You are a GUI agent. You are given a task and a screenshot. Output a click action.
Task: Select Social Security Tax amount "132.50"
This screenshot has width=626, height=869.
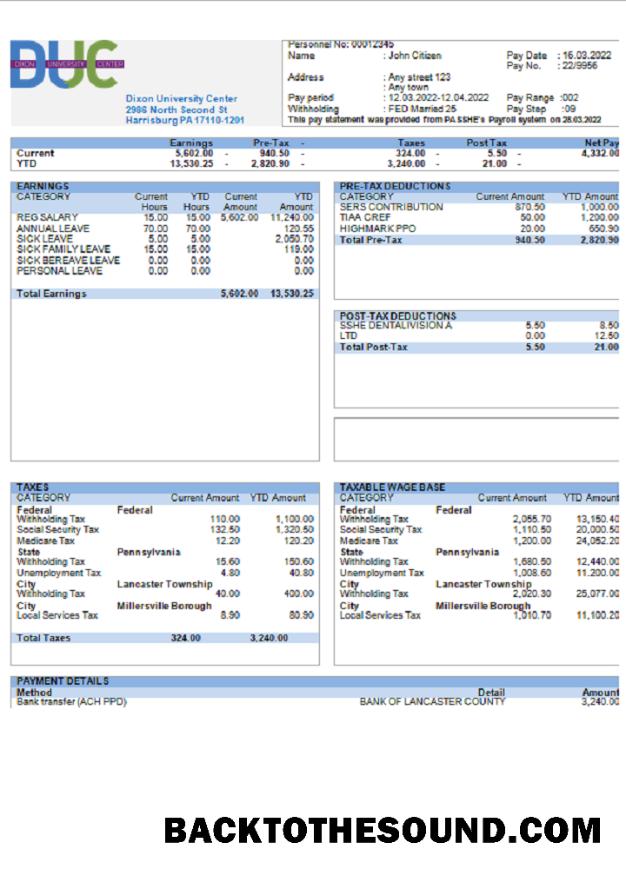(x=225, y=530)
